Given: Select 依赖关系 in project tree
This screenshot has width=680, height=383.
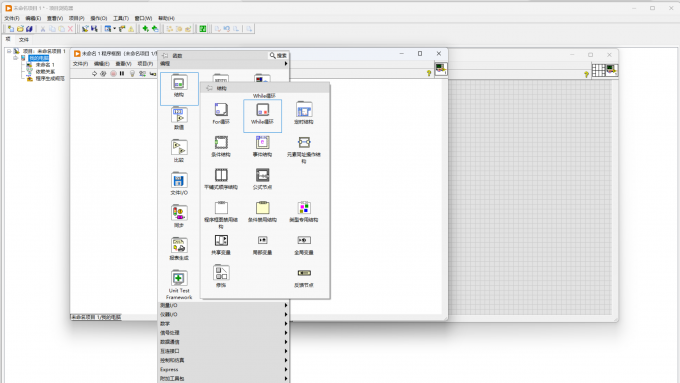Looking at the screenshot, I should [x=45, y=72].
